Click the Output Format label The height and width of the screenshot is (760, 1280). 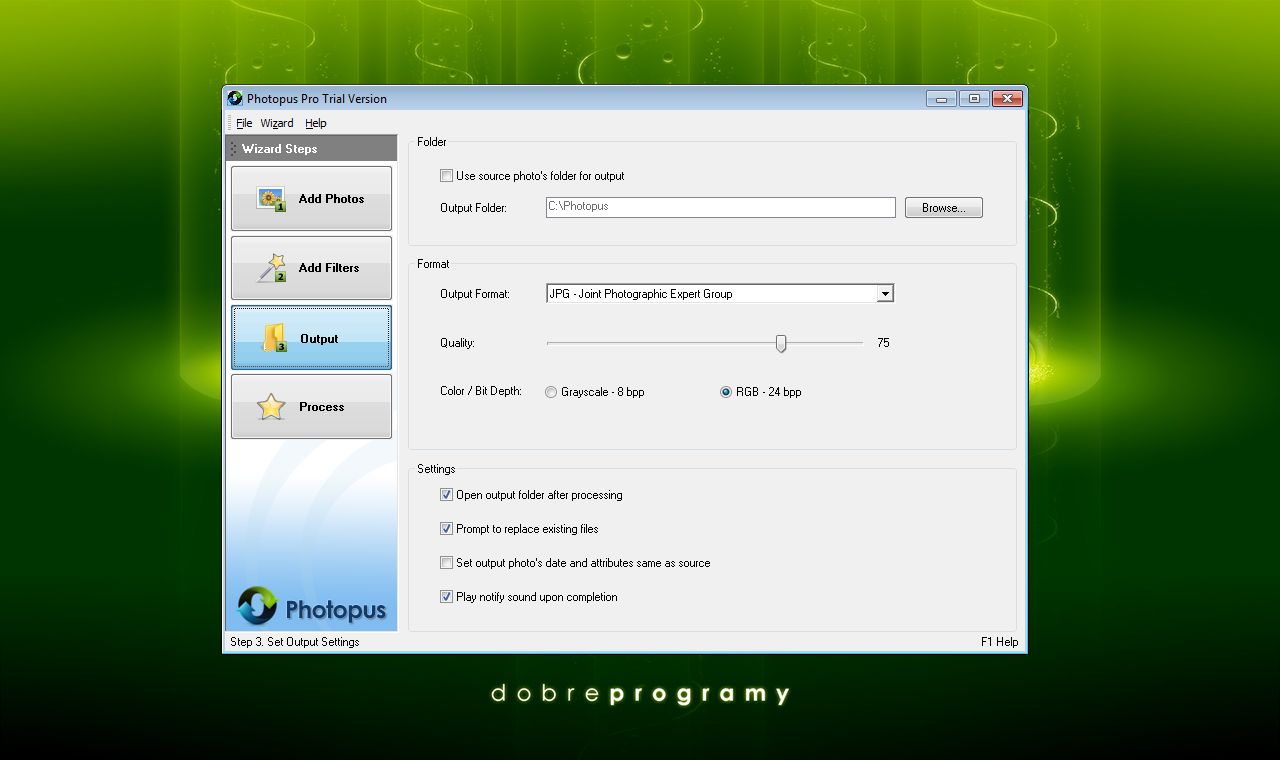coord(475,294)
